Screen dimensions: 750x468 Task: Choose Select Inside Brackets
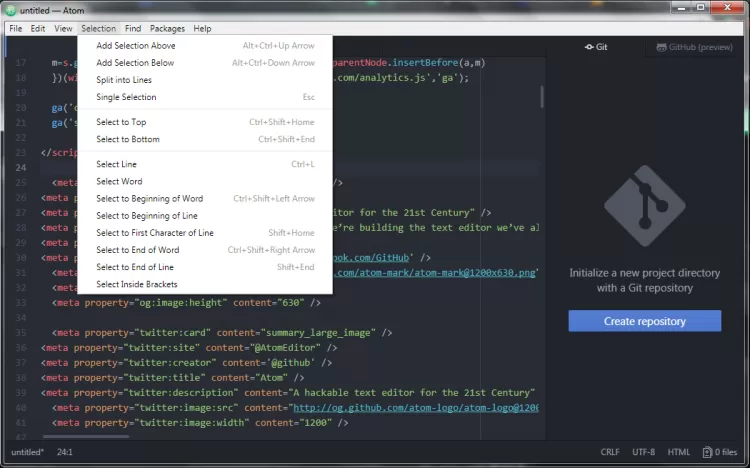(205, 284)
